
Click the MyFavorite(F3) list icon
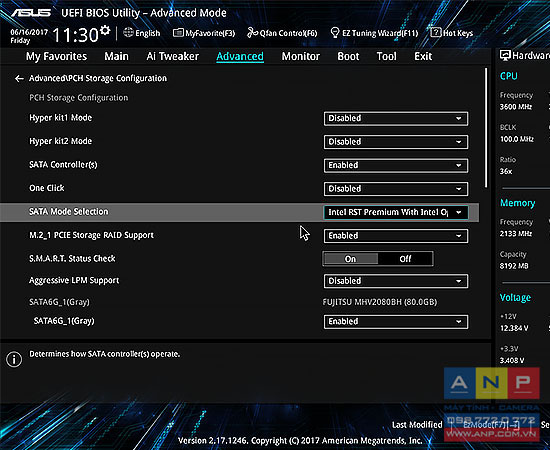click(178, 33)
